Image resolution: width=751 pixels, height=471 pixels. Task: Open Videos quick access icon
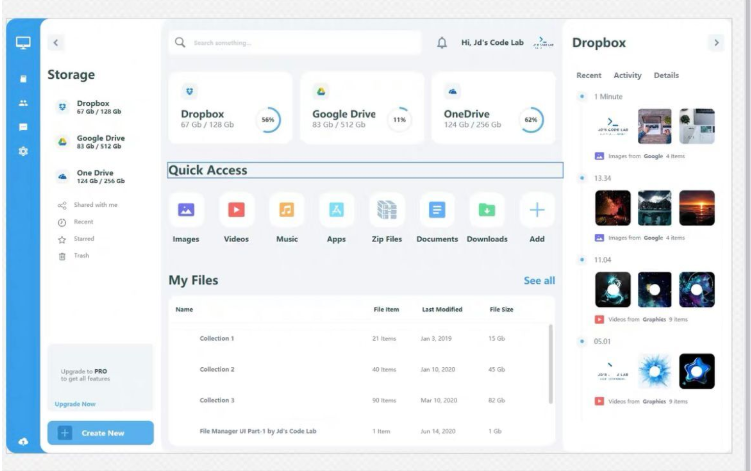[x=236, y=210]
